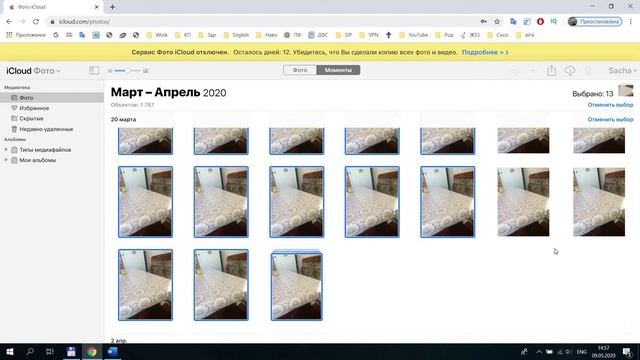Open the notification center icon
The height and width of the screenshot is (360, 640).
pos(627,351)
